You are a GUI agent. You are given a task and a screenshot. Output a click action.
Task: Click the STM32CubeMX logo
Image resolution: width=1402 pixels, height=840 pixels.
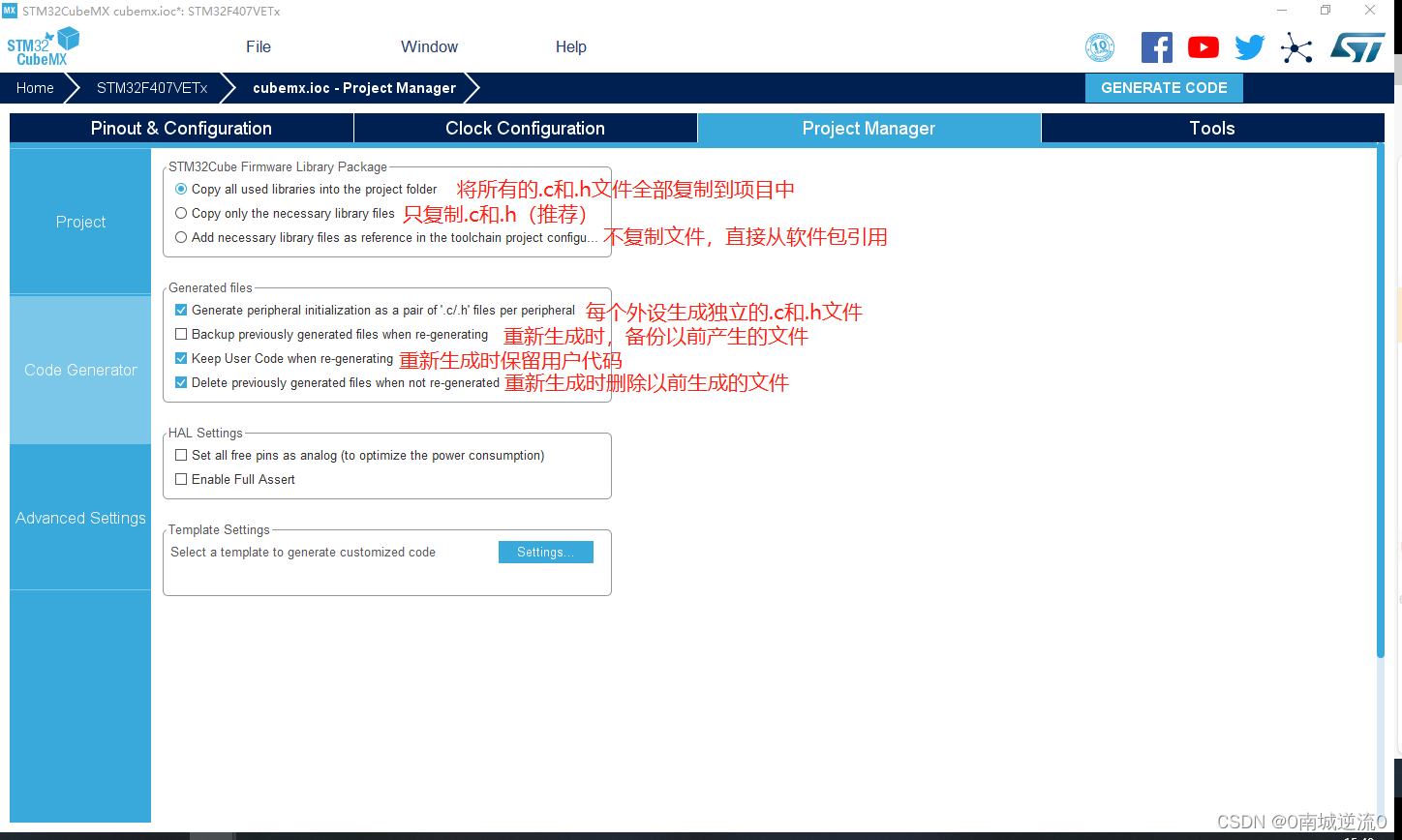(43, 46)
